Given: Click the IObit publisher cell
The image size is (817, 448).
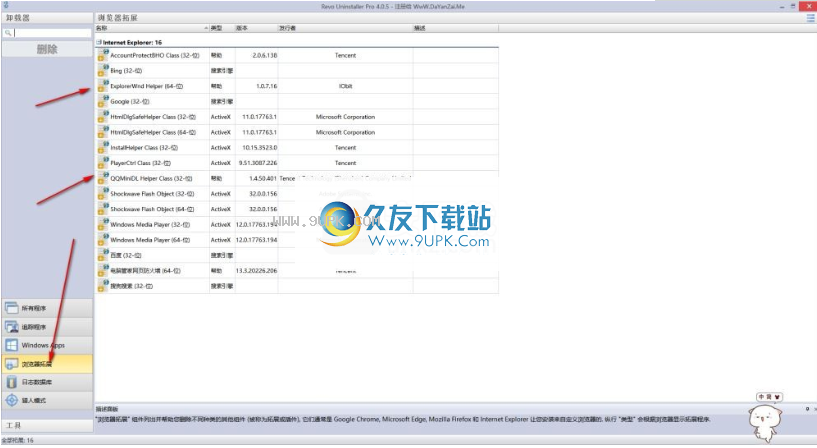Looking at the screenshot, I should click(x=345, y=86).
